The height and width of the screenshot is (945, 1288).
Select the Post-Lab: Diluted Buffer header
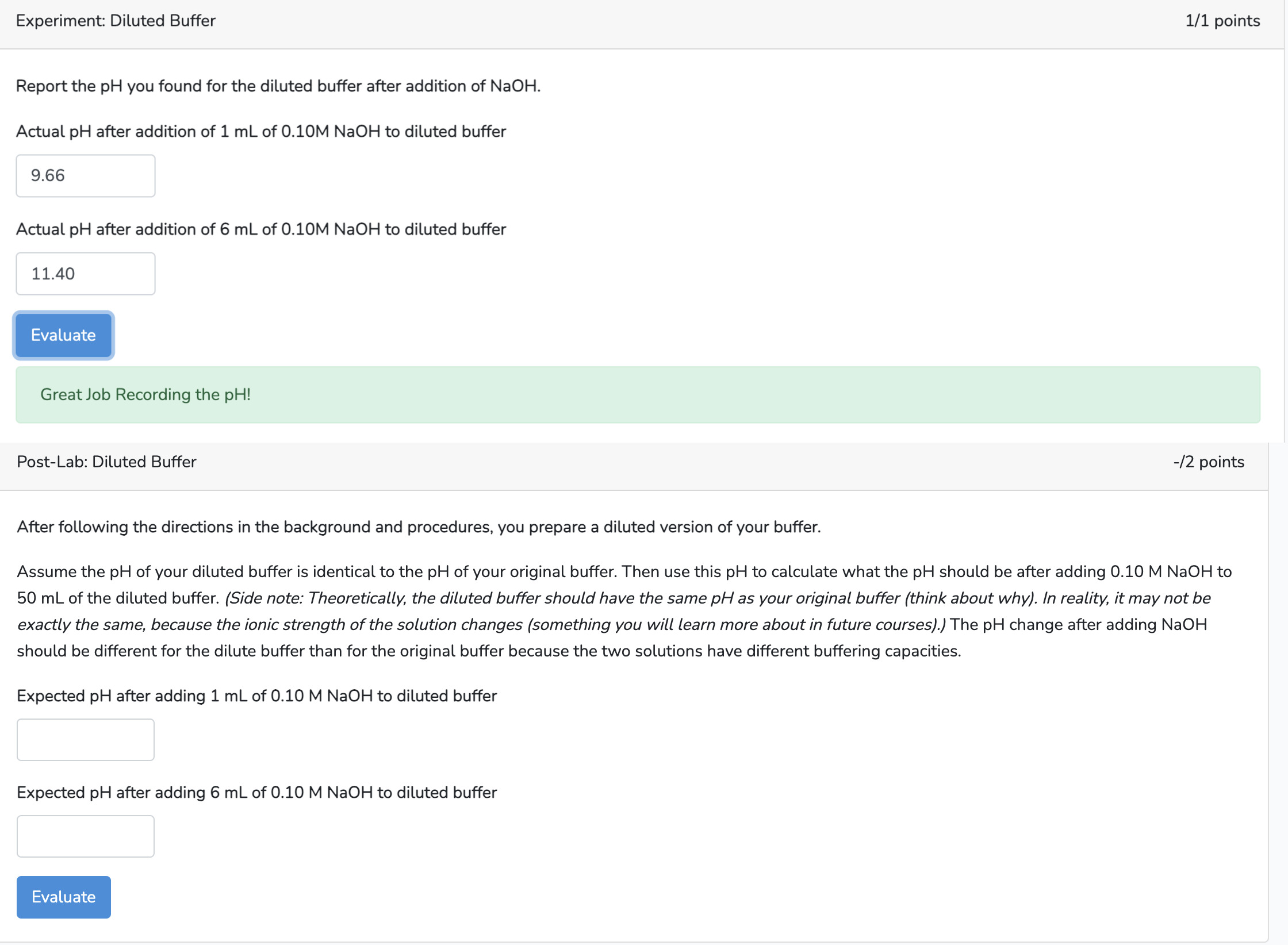pyautogui.click(x=106, y=461)
